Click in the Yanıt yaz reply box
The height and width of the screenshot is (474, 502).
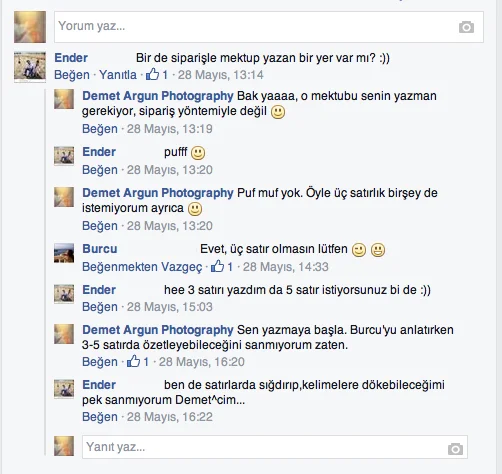[275, 447]
